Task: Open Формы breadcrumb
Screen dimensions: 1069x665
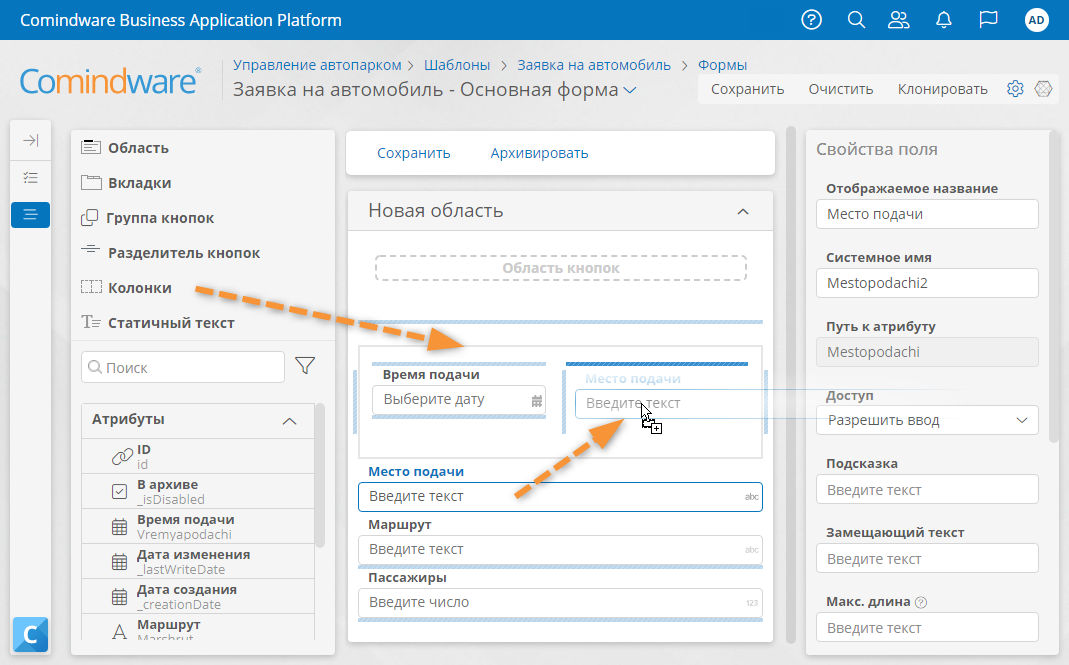Action: 723,65
